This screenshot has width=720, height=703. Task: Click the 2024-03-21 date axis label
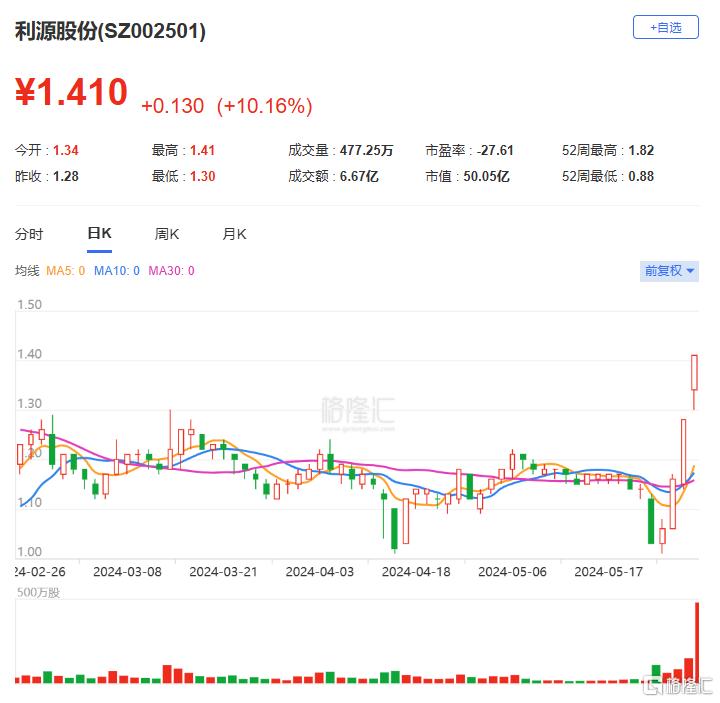pos(223,572)
